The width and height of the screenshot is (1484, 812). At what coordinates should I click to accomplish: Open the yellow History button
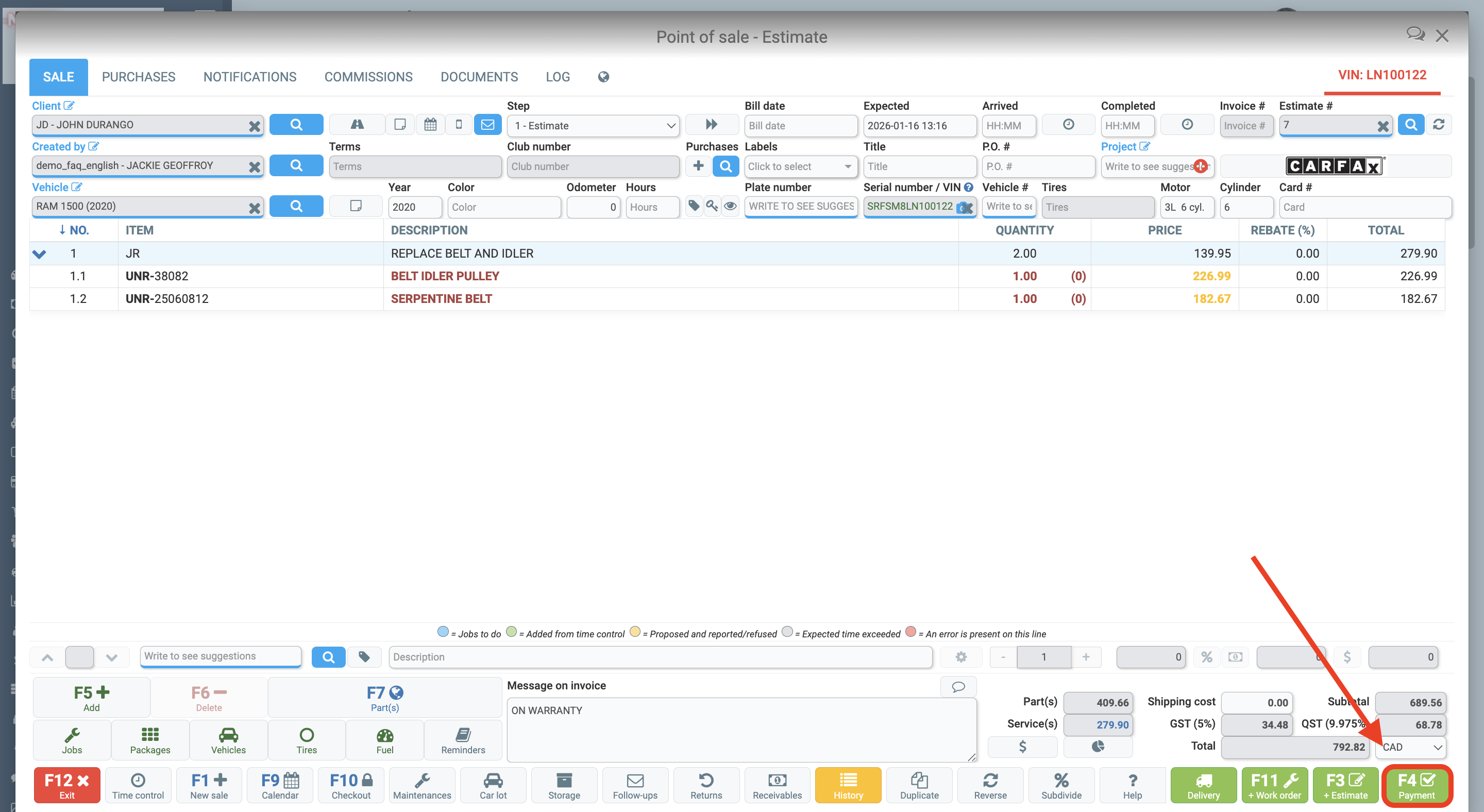point(848,785)
